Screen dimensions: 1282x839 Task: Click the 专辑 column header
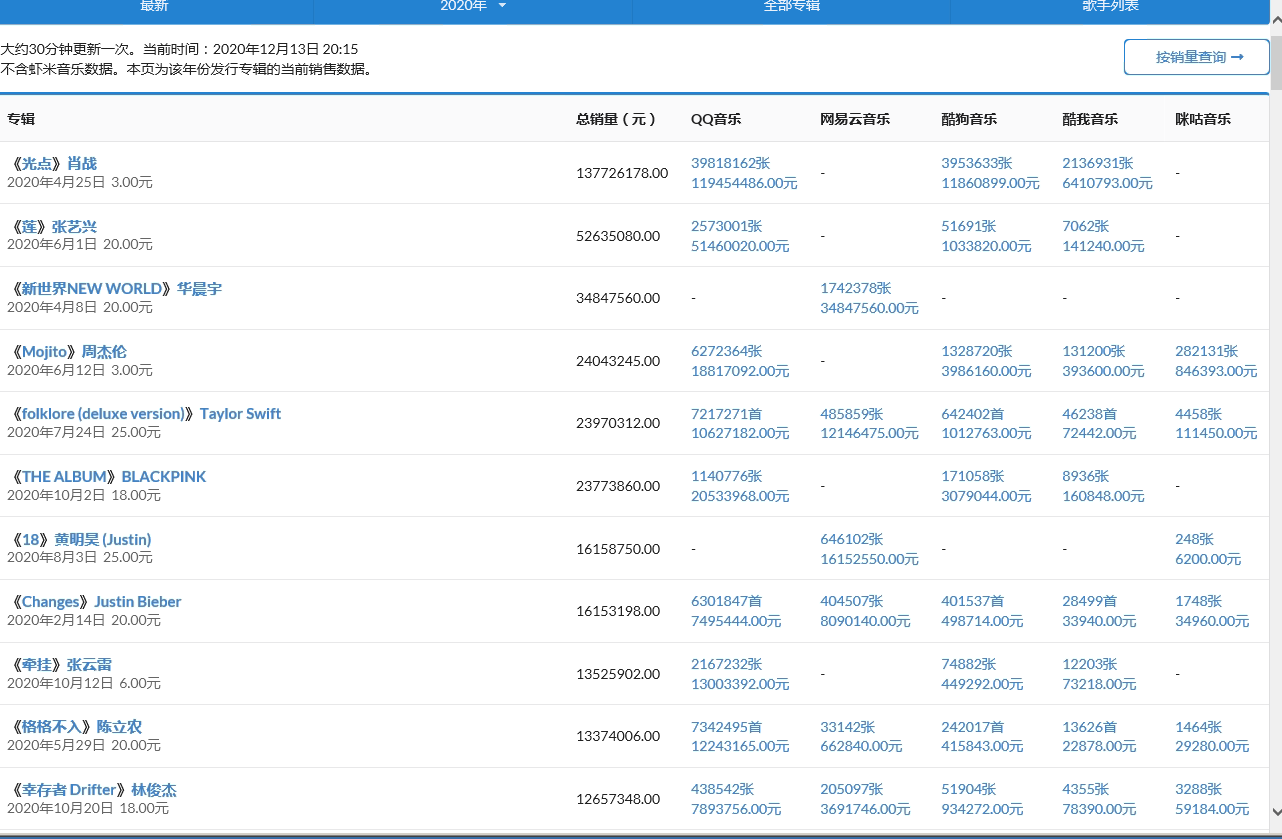click(21, 119)
